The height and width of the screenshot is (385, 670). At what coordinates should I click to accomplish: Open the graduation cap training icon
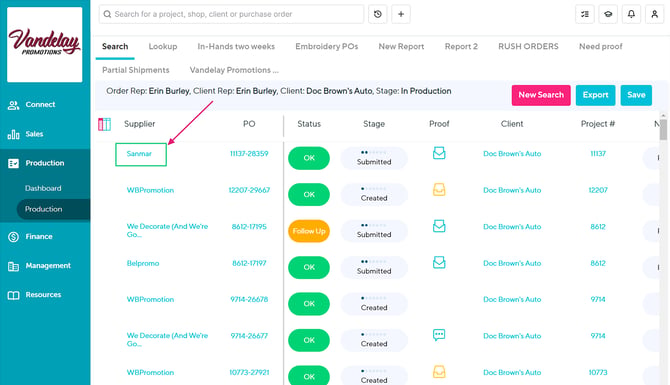point(608,14)
